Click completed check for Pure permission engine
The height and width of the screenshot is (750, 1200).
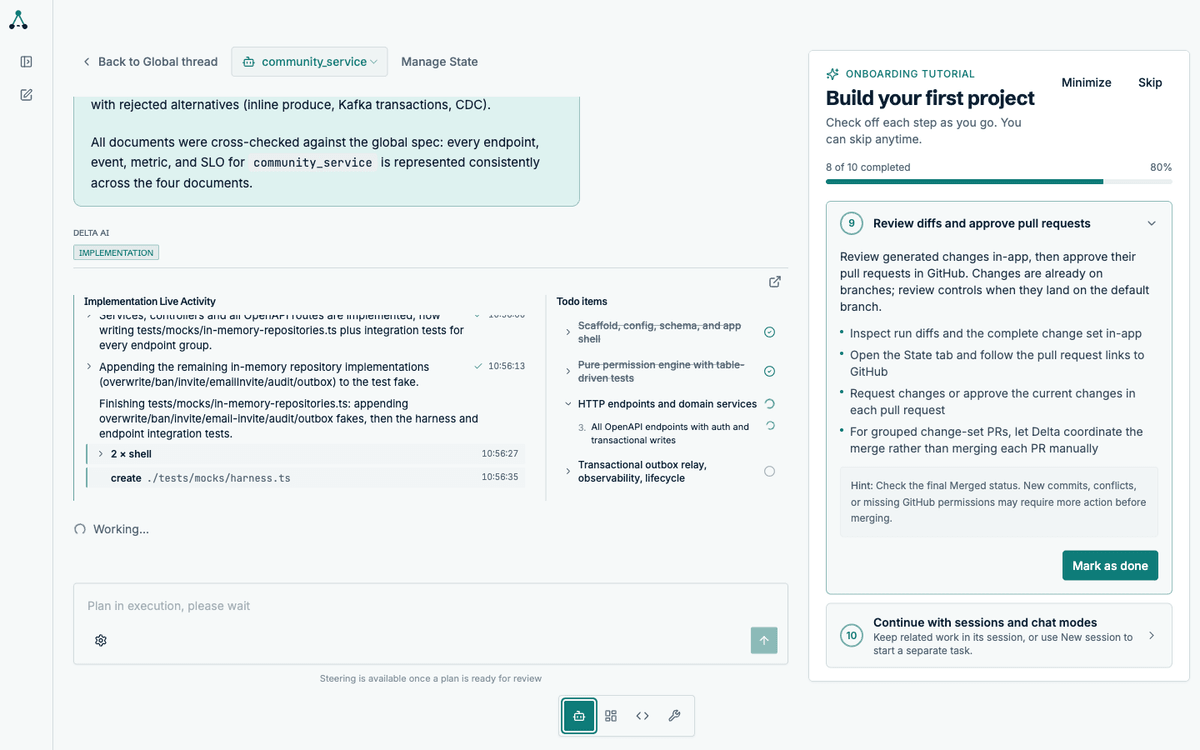(x=769, y=371)
